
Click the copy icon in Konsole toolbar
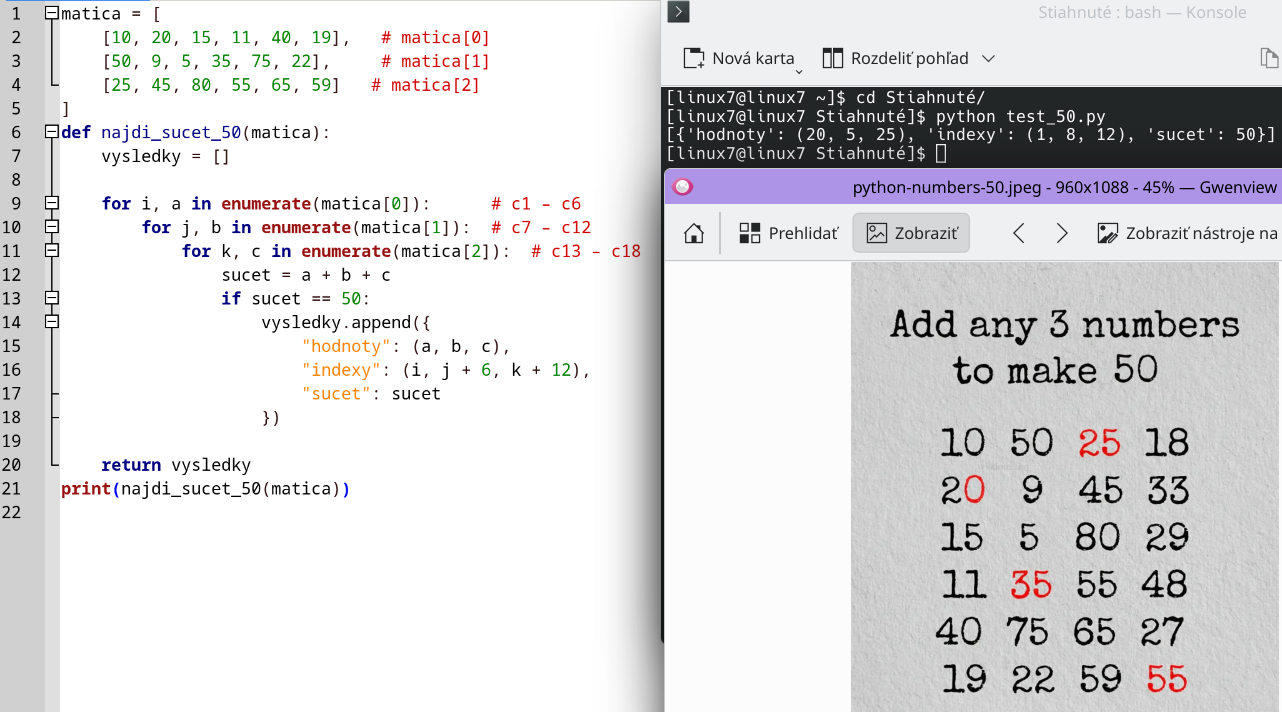1269,58
